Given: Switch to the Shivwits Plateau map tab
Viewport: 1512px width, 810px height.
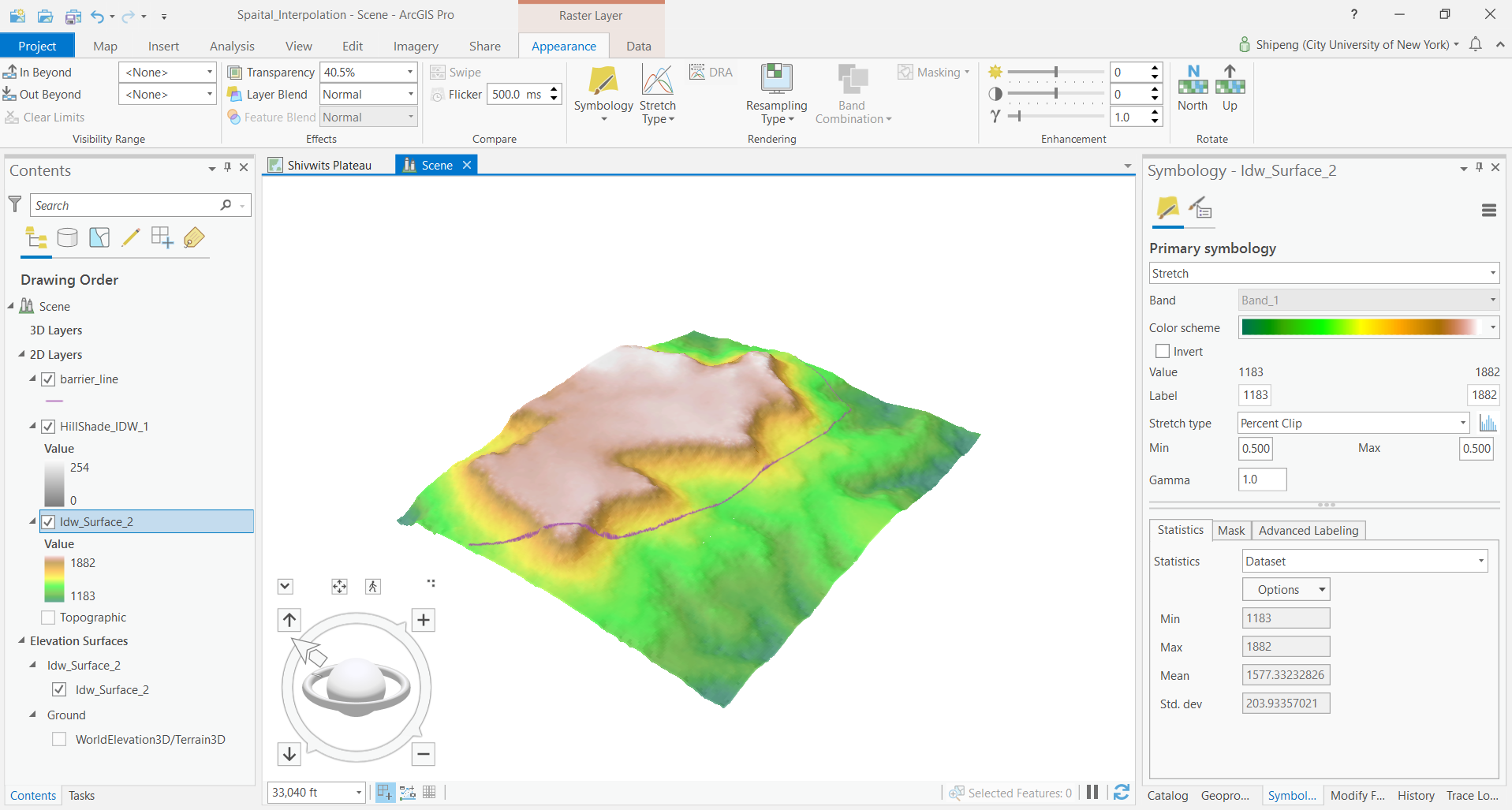Looking at the screenshot, I should tap(329, 165).
